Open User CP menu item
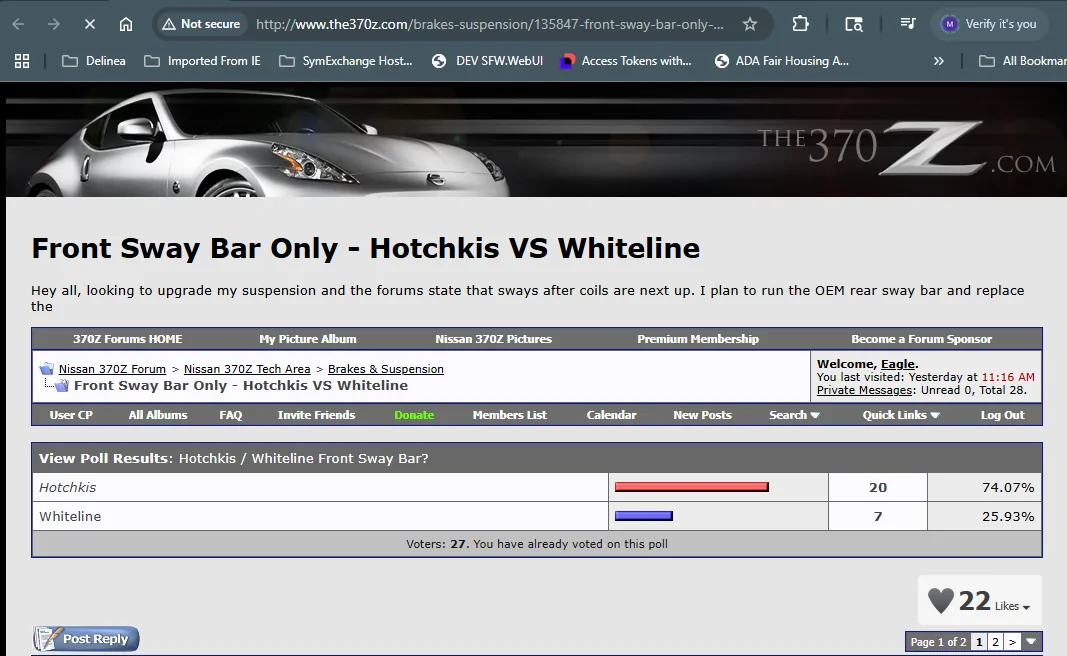The width and height of the screenshot is (1067, 656). pos(71,415)
